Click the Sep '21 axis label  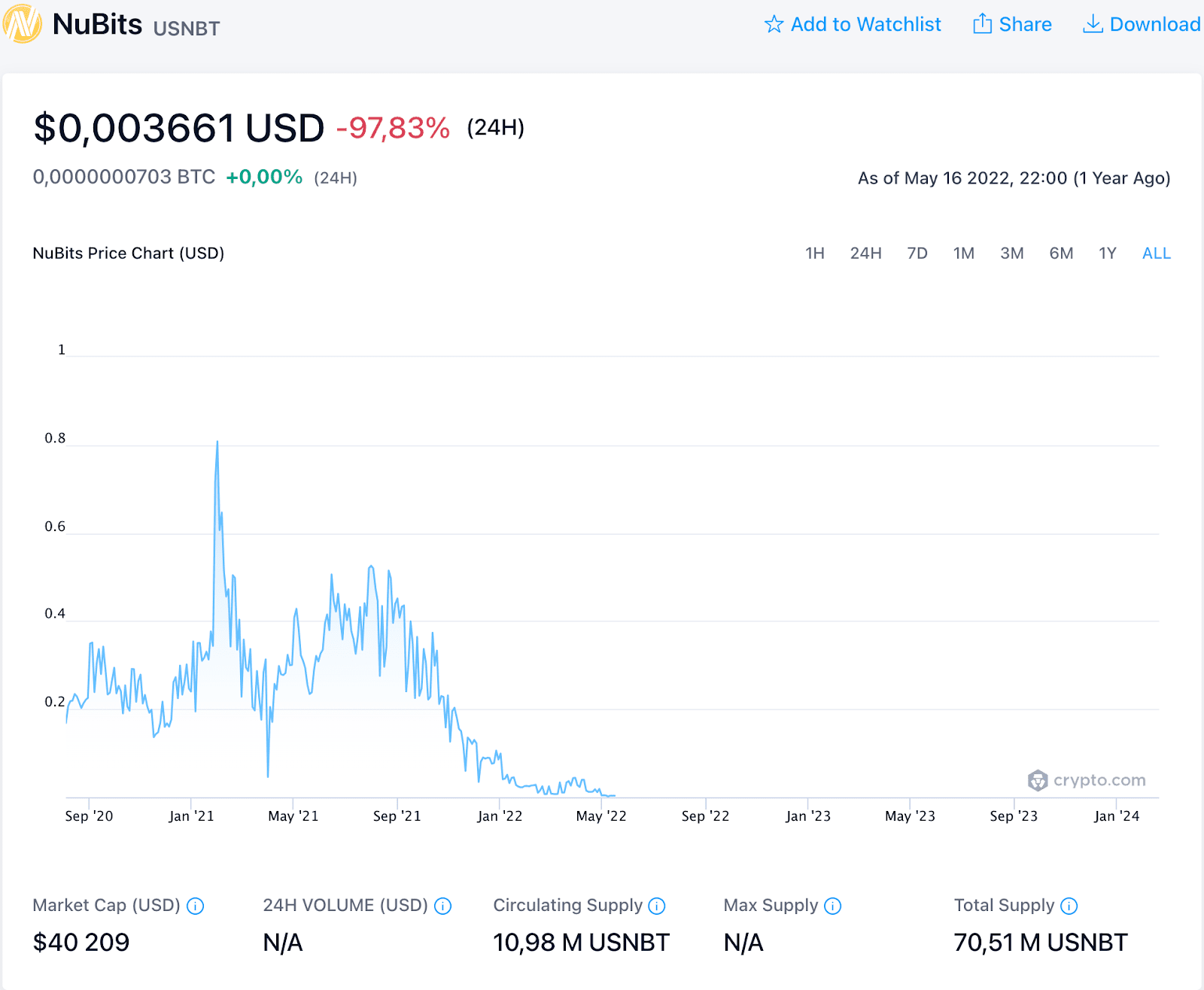(397, 816)
